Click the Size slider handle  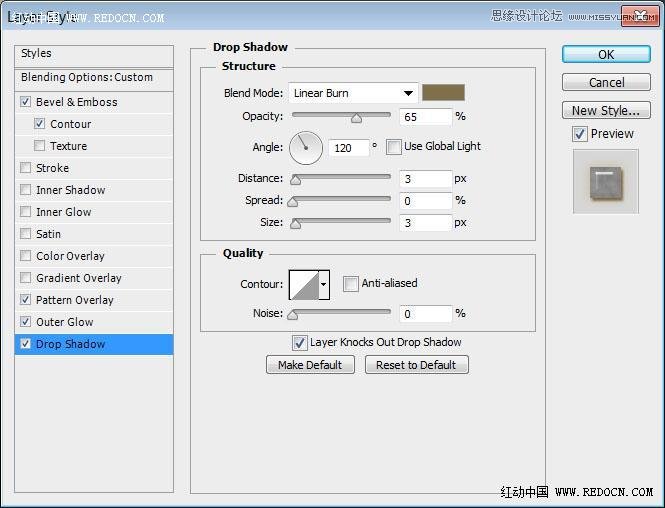click(296, 224)
